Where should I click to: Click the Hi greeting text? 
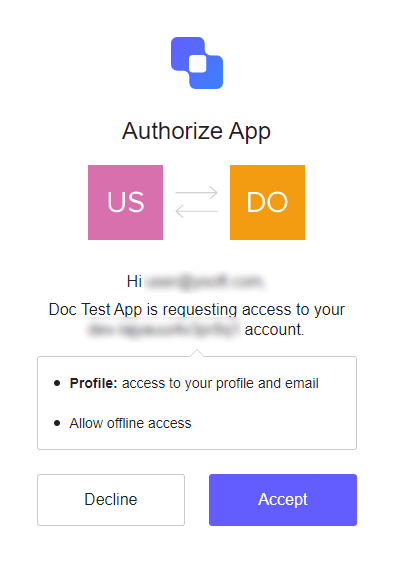tap(134, 281)
